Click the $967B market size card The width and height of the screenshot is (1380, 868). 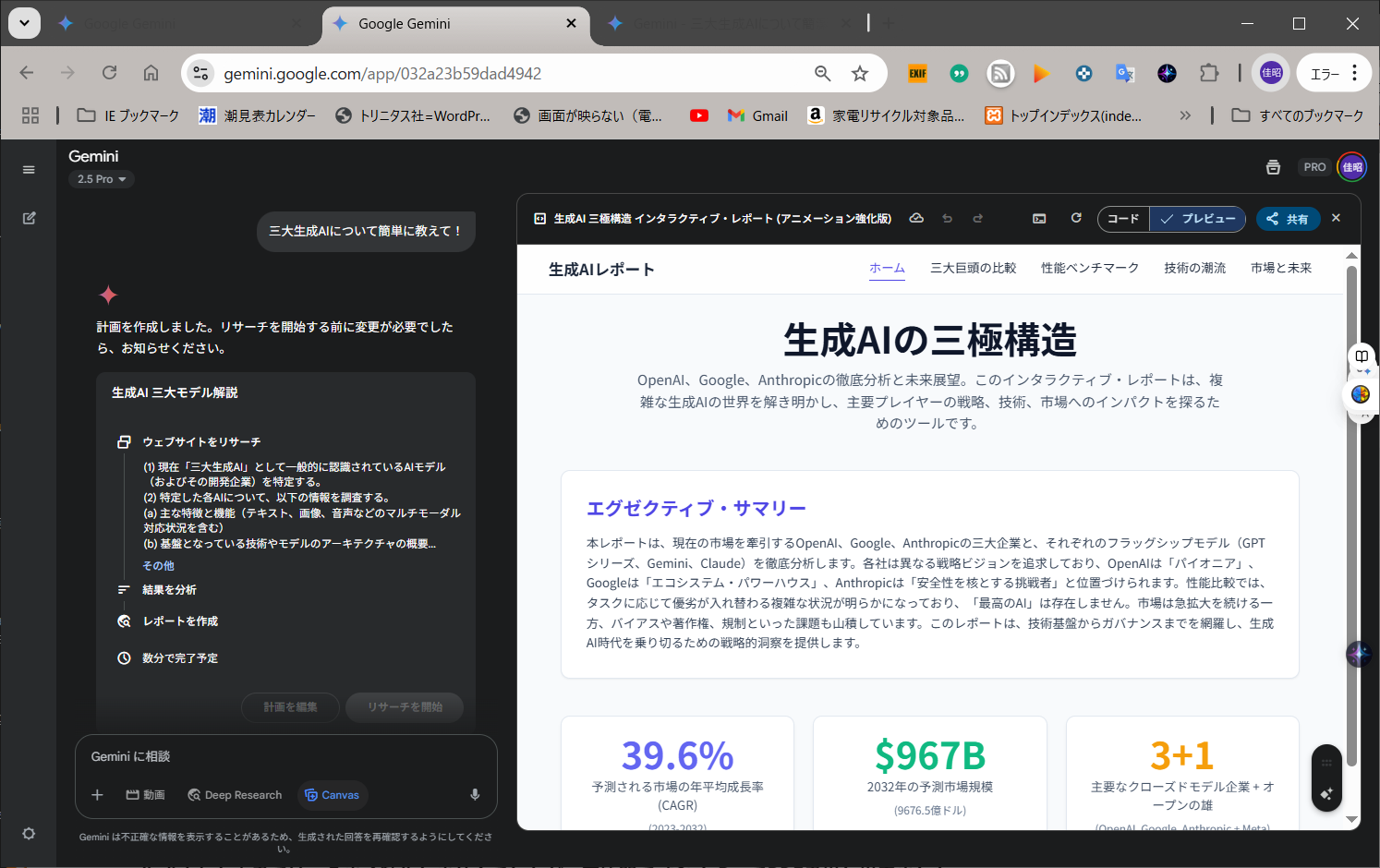click(930, 774)
